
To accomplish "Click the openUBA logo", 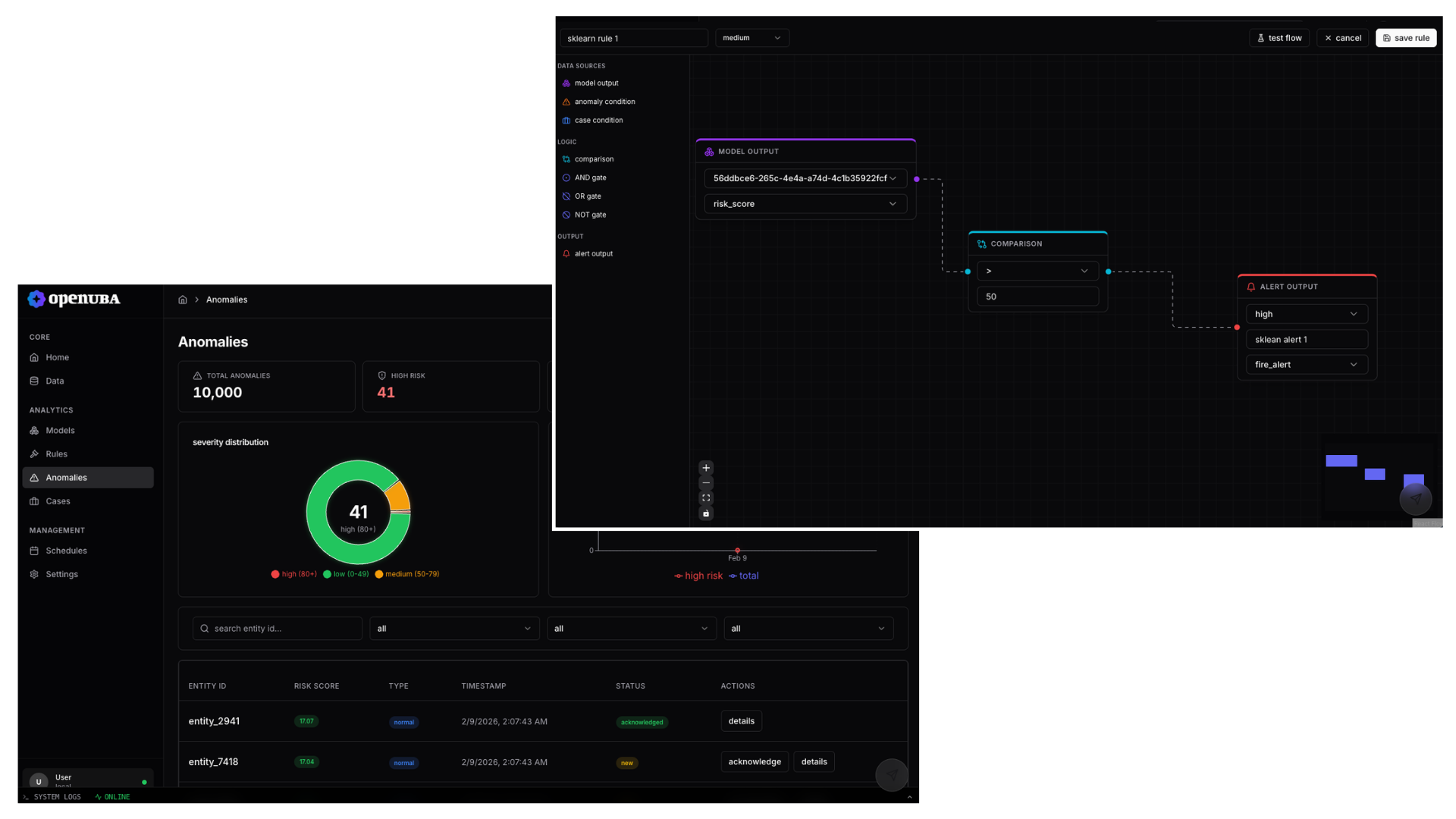I will (74, 299).
